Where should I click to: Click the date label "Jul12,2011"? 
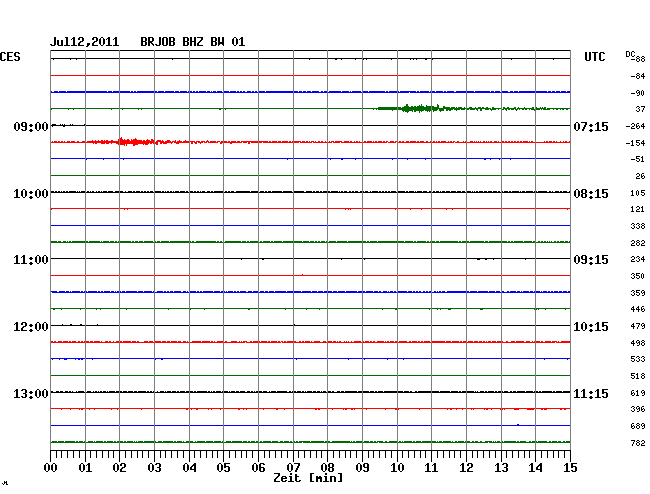click(85, 42)
